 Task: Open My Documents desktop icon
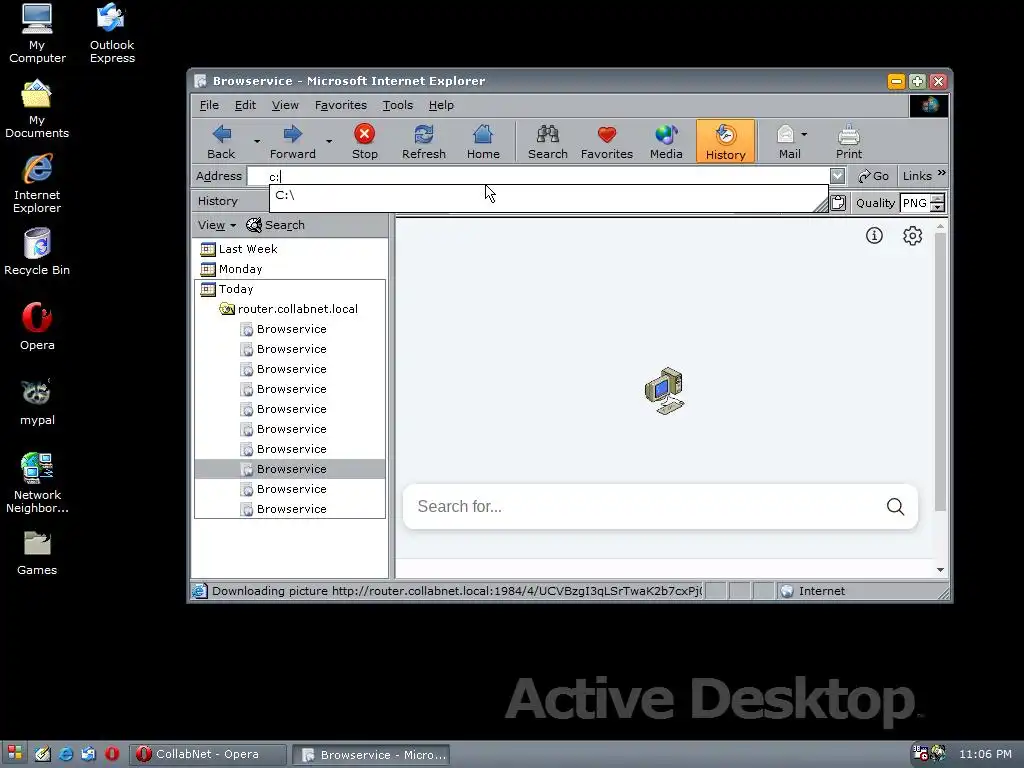37,109
